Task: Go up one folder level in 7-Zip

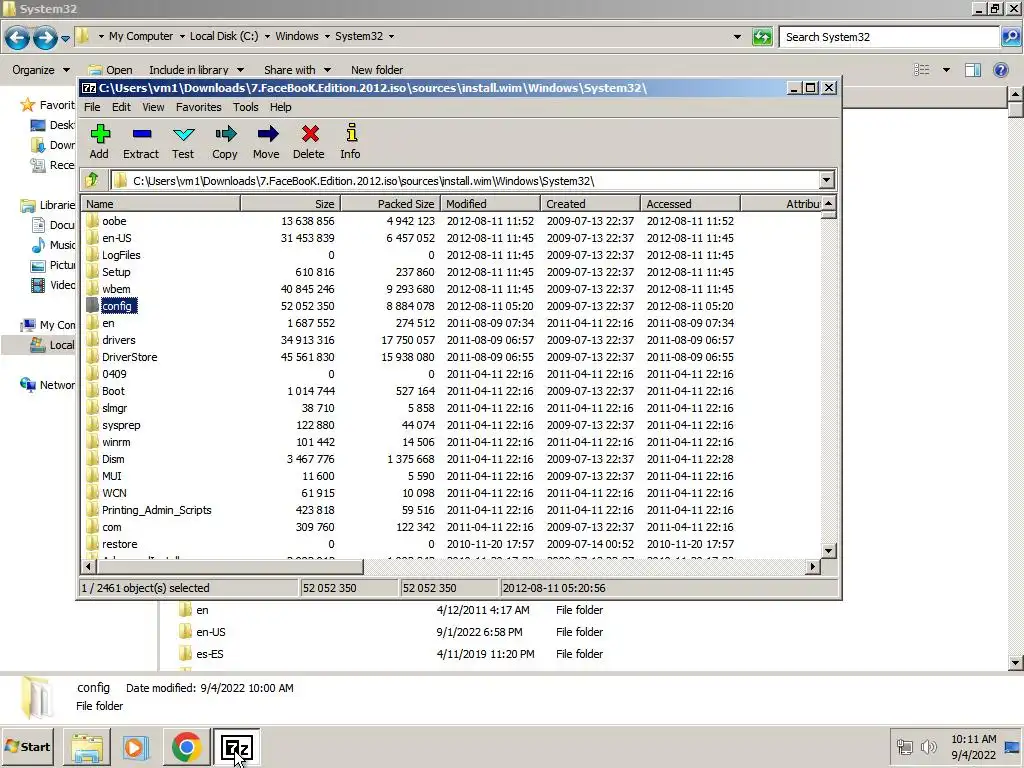Action: click(92, 180)
